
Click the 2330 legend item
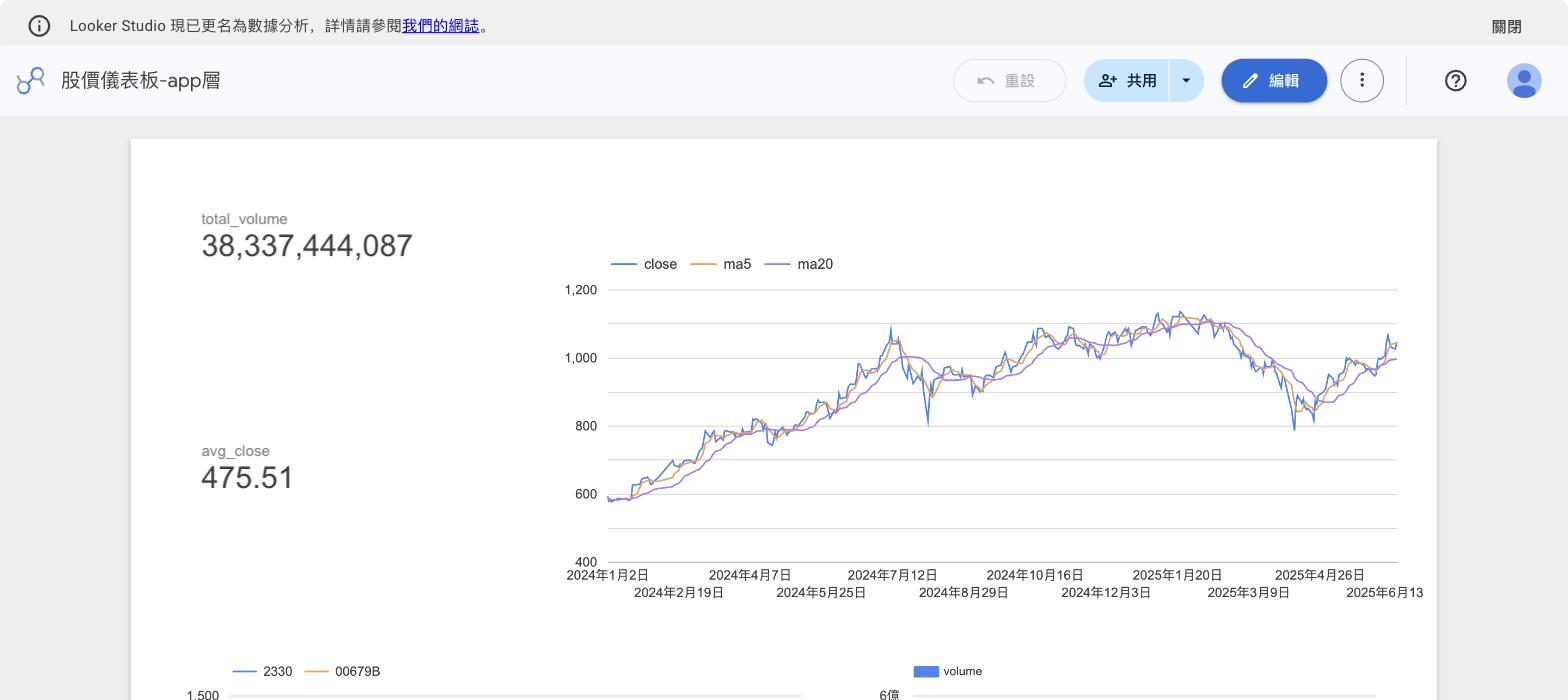click(263, 671)
